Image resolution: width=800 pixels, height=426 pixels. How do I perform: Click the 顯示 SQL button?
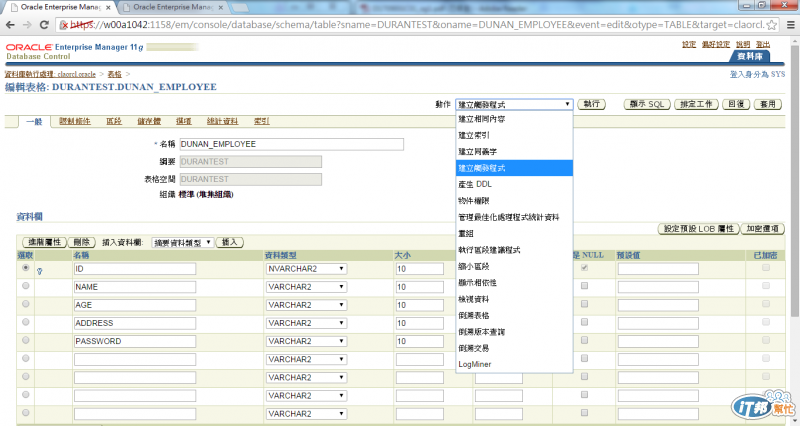click(647, 104)
